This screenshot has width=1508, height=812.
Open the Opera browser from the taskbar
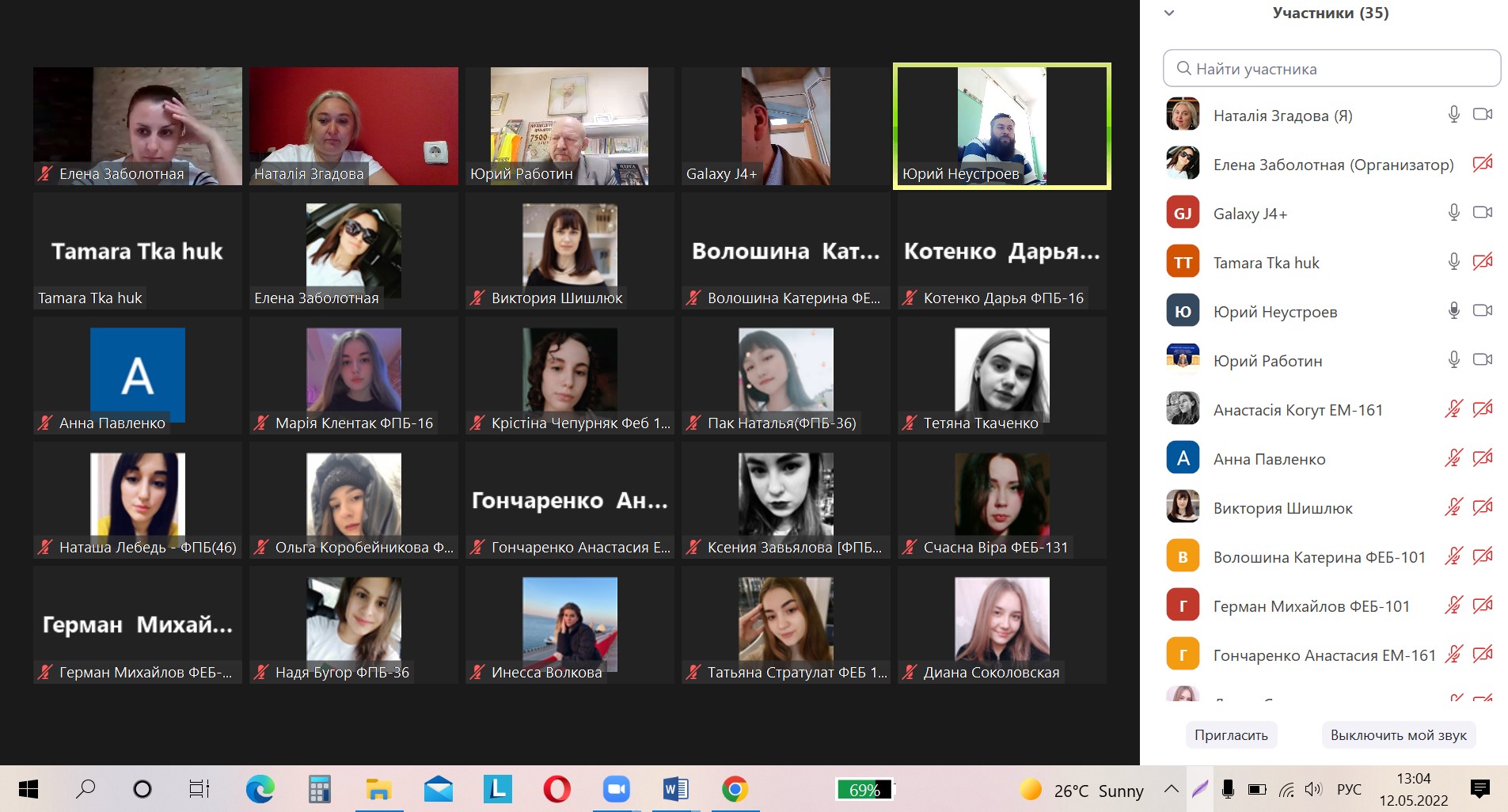[556, 789]
